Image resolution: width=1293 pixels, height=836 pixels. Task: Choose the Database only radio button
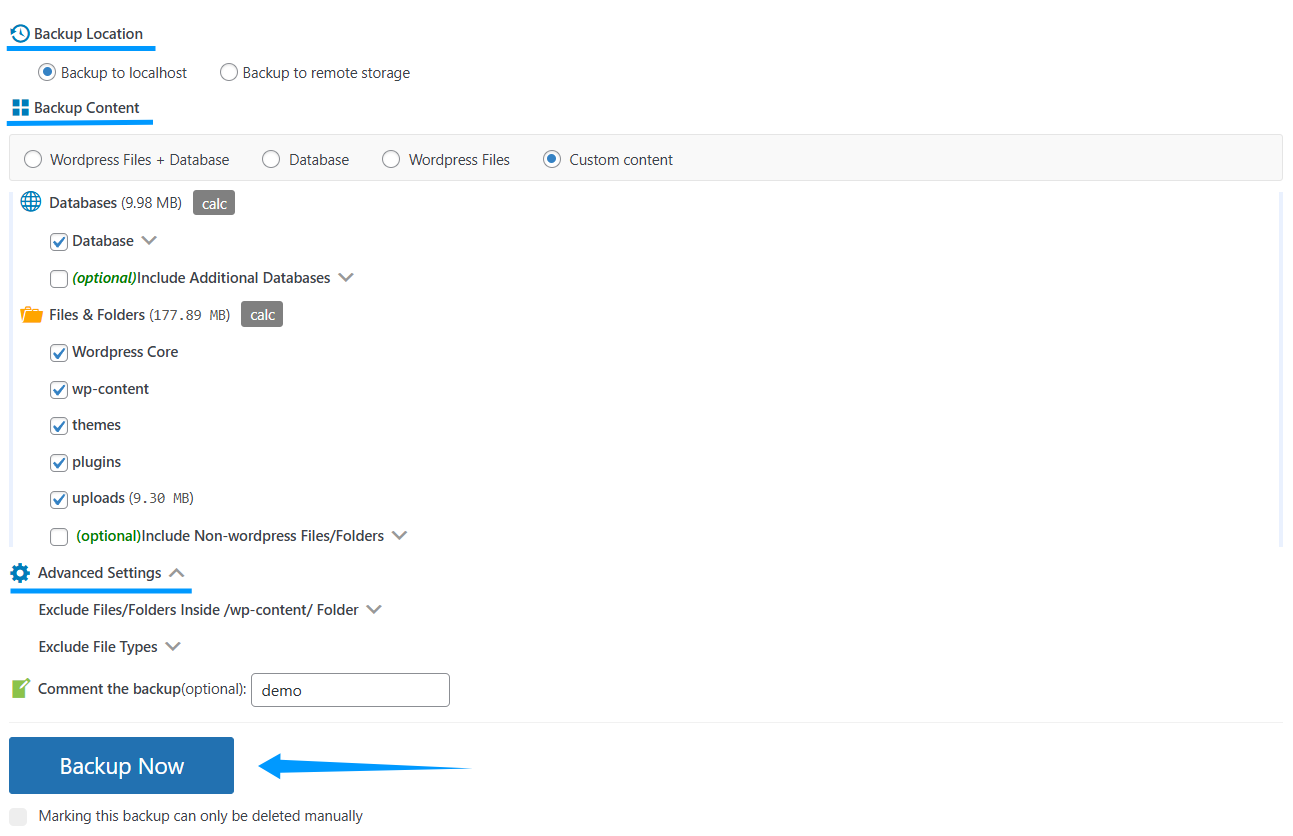(271, 160)
